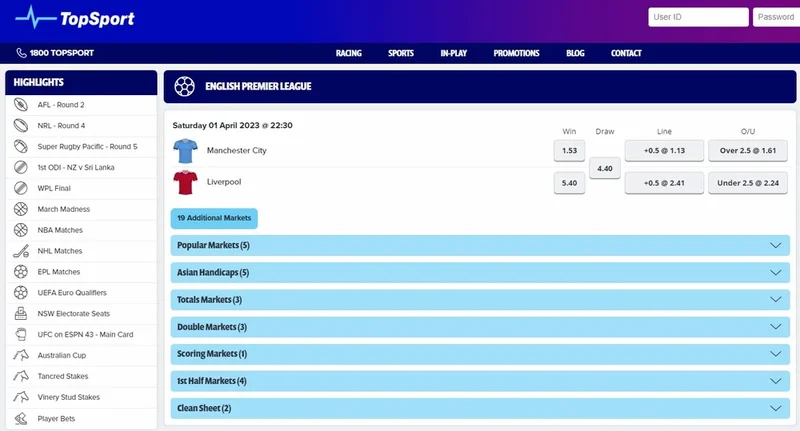
Task: Click the English Premier League soccer ball icon
Action: [x=185, y=86]
